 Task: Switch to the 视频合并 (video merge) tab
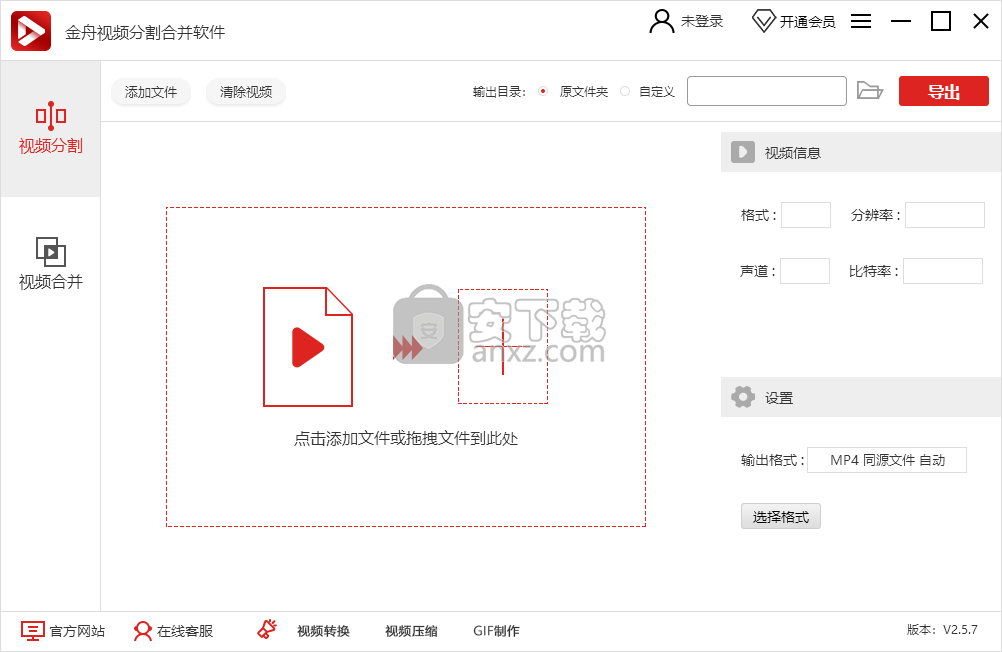pyautogui.click(x=50, y=264)
